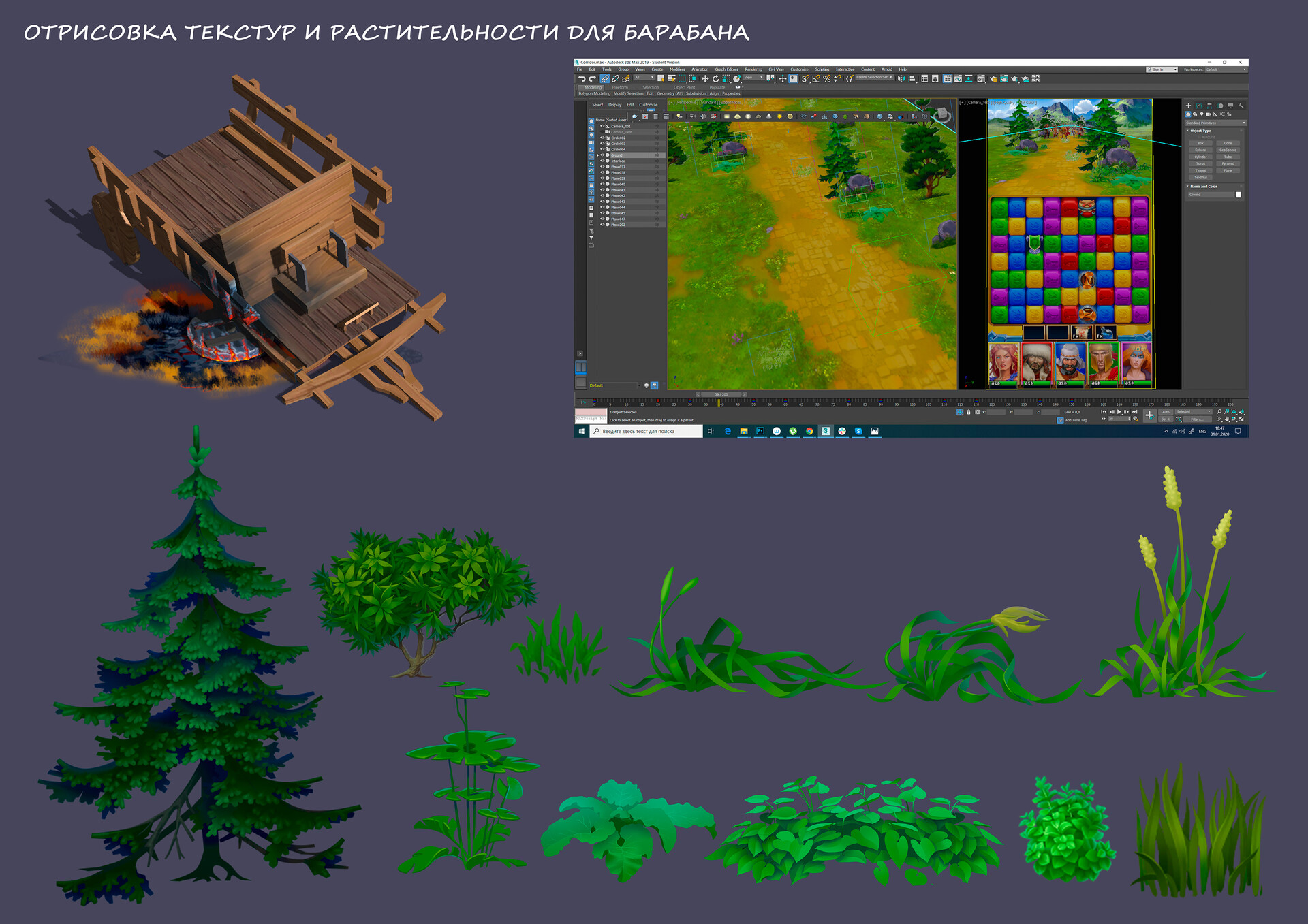Select Lights category in Create panel
Image resolution: width=1308 pixels, height=924 pixels.
coord(1202,114)
